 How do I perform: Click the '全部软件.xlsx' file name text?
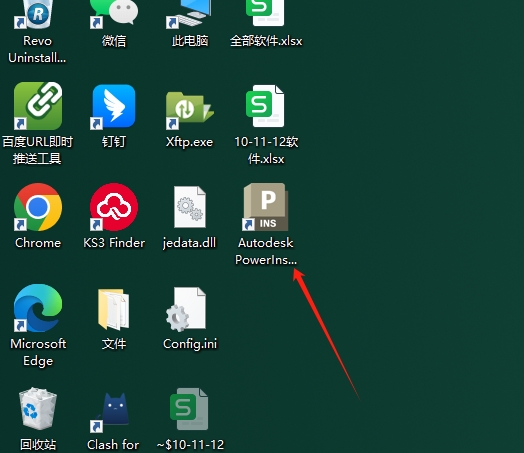[266, 41]
